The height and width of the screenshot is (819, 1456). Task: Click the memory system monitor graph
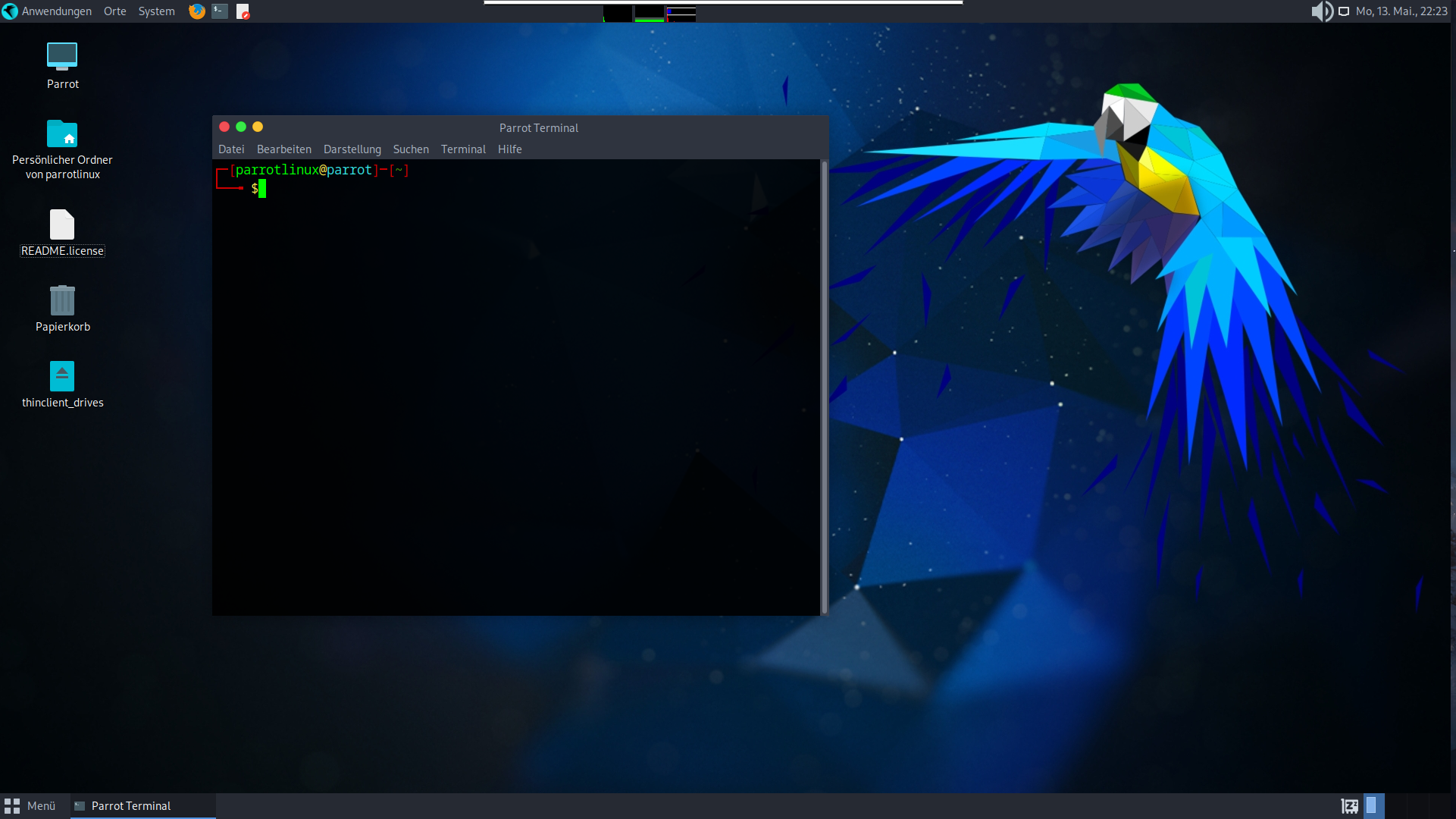tap(650, 13)
